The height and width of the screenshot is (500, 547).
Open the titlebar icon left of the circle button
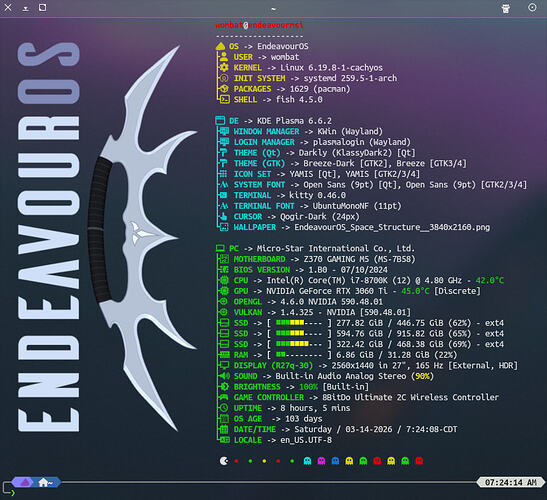[505, 8]
